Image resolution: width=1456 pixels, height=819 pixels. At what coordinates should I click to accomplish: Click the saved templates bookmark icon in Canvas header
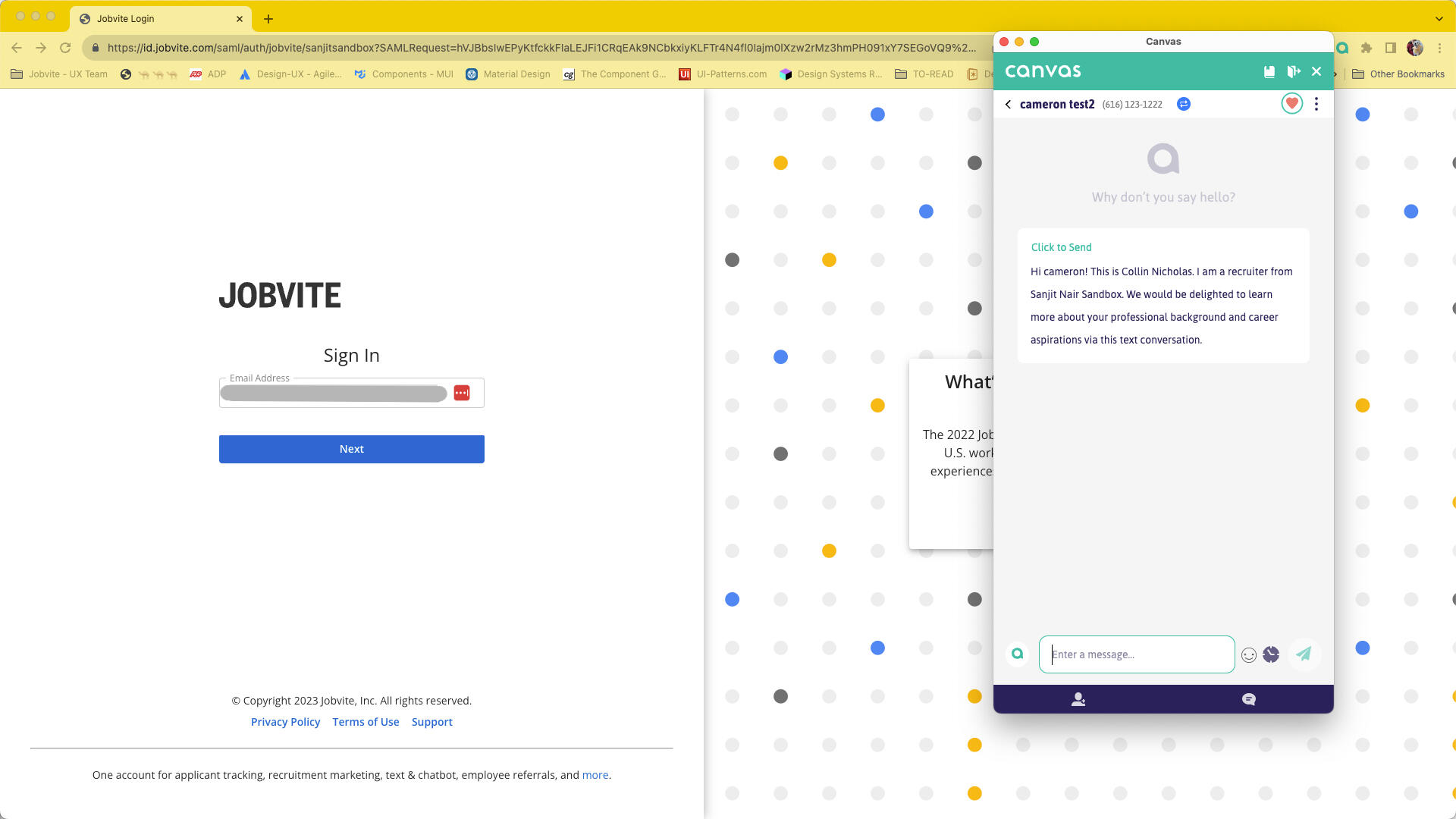click(1269, 71)
